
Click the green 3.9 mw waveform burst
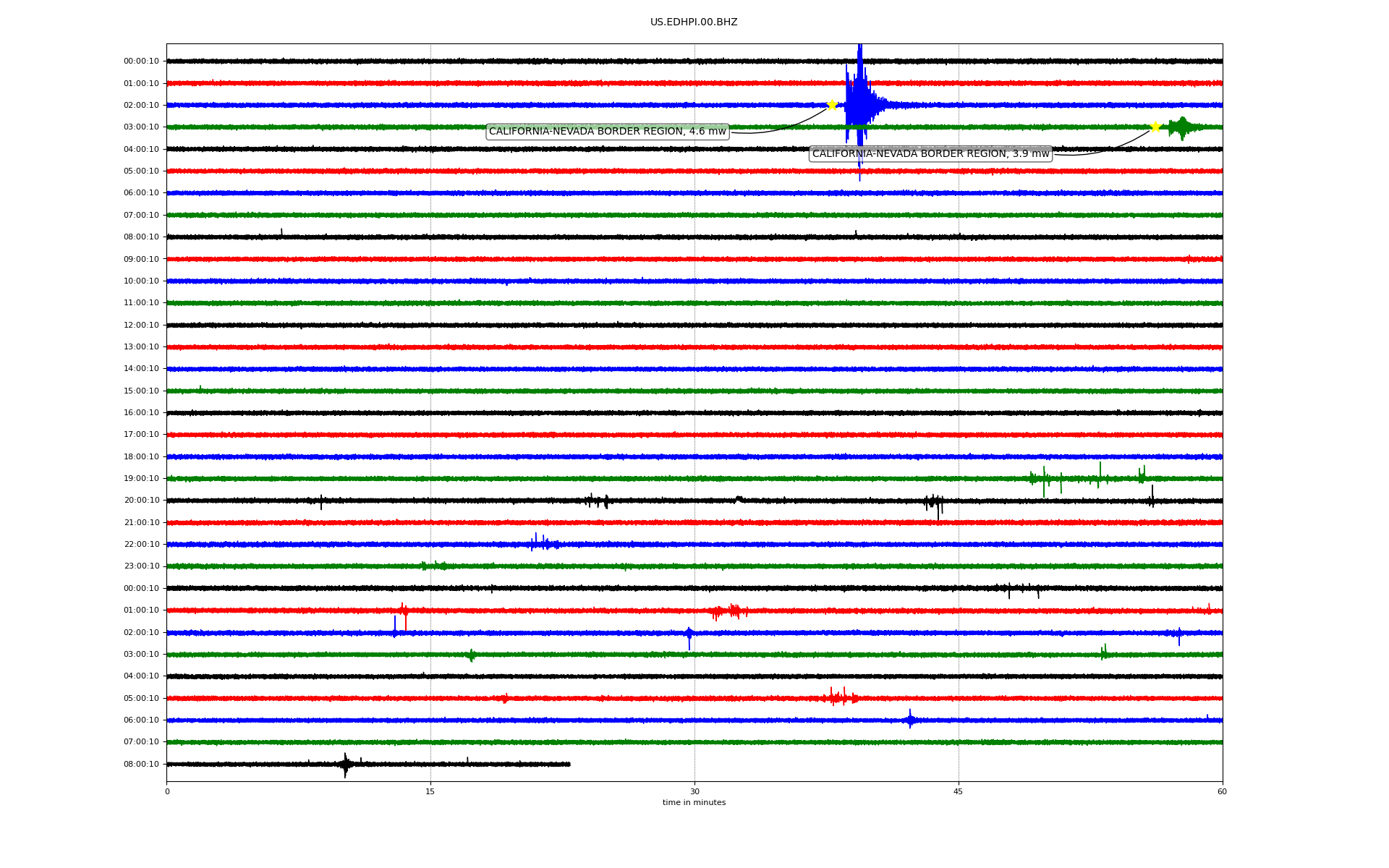tap(1182, 127)
